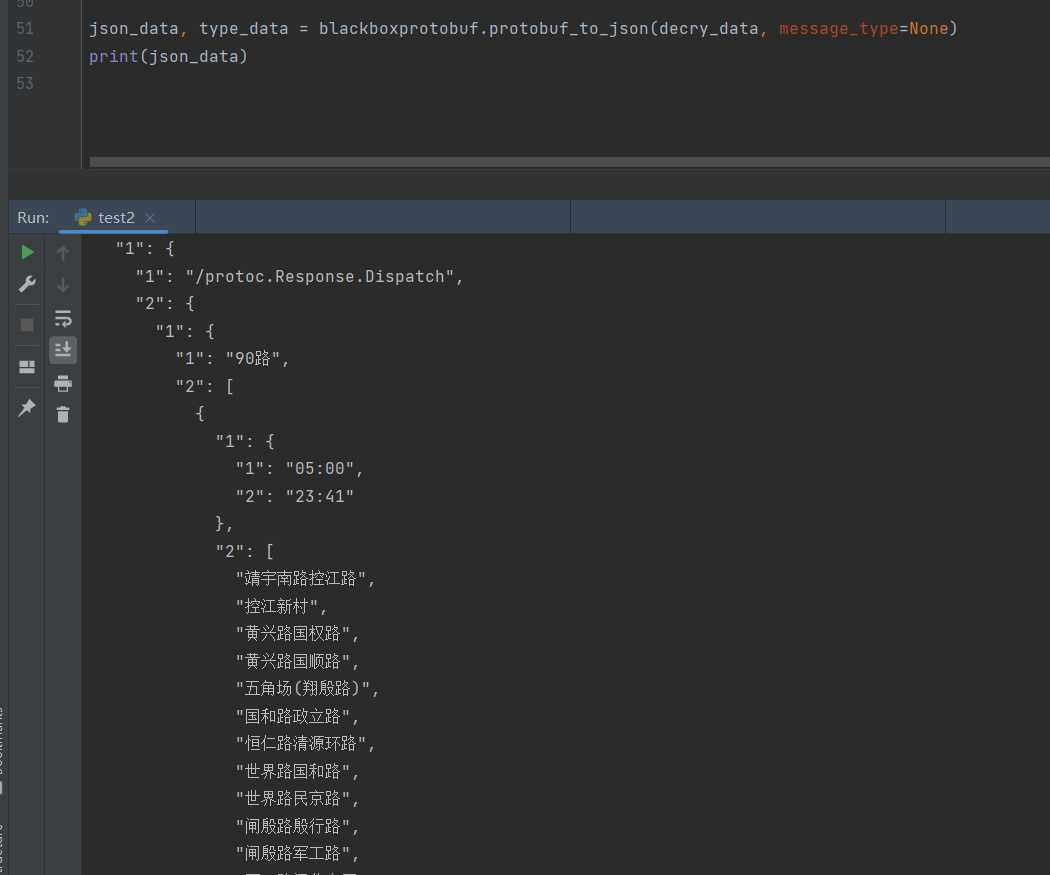
Task: Toggle soft-wrap for console output
Action: coord(63,319)
